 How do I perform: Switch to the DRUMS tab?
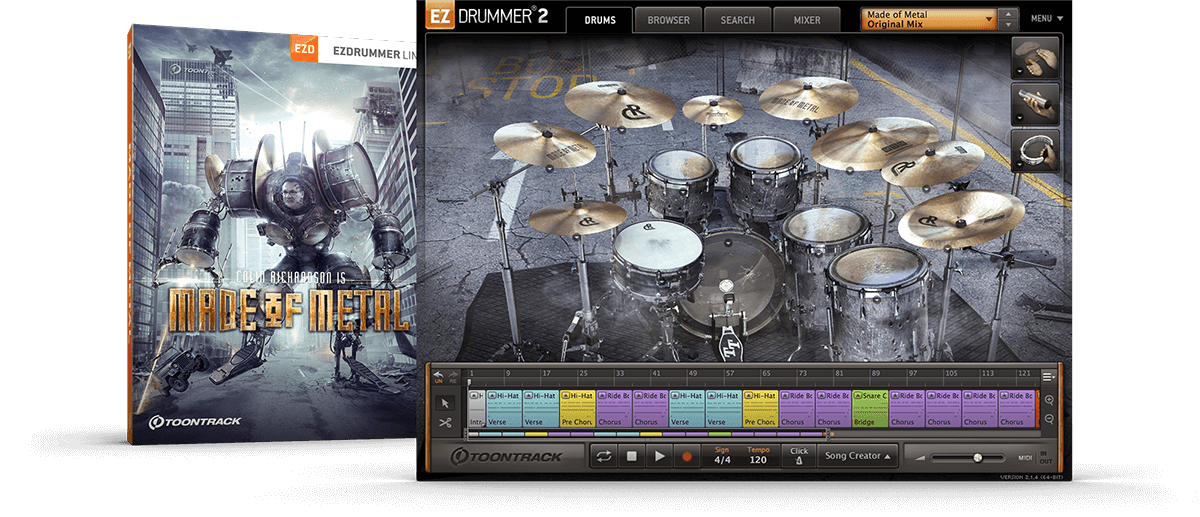coord(598,20)
